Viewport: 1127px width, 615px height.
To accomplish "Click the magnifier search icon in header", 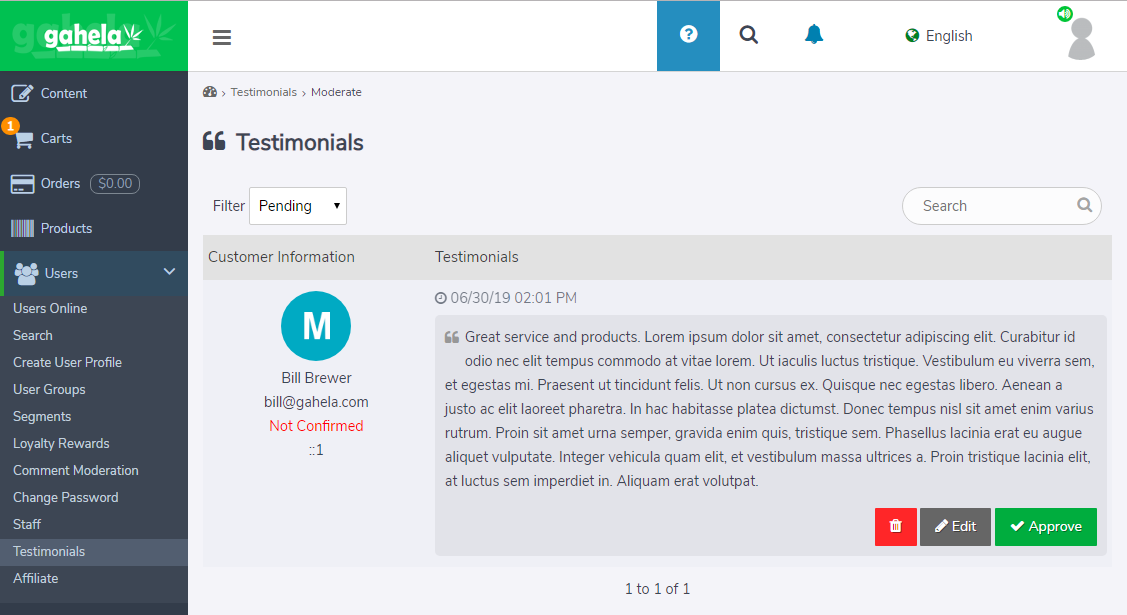I will (749, 35).
